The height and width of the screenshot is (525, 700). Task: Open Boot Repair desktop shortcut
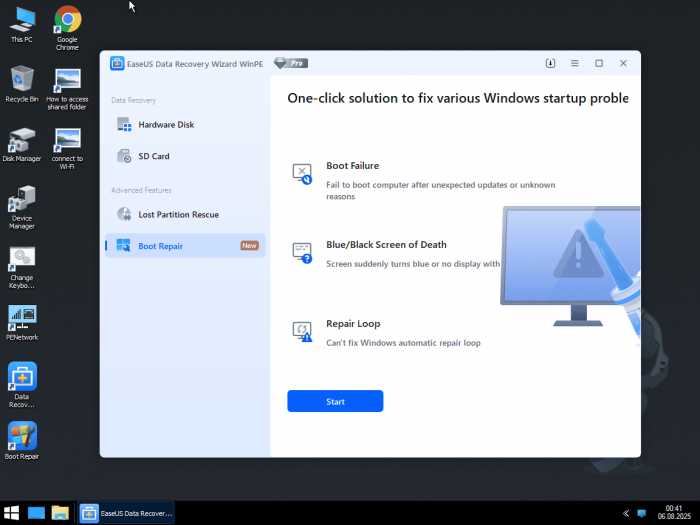[22, 441]
